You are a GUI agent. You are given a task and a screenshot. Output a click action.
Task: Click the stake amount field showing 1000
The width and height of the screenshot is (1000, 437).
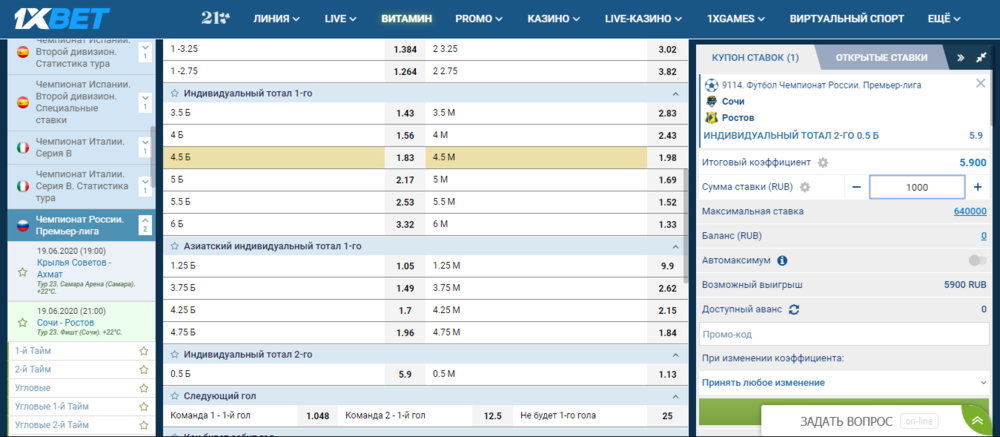coord(917,188)
